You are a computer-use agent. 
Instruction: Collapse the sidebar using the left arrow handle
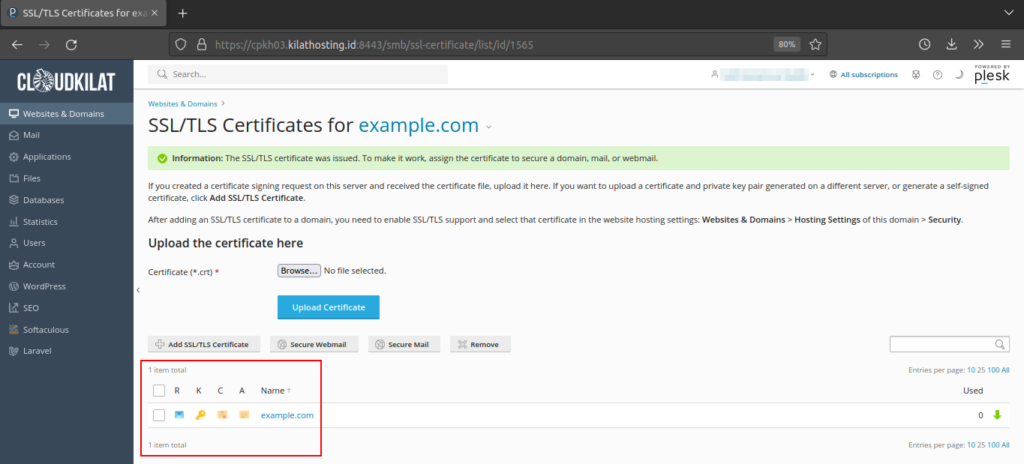[138, 290]
